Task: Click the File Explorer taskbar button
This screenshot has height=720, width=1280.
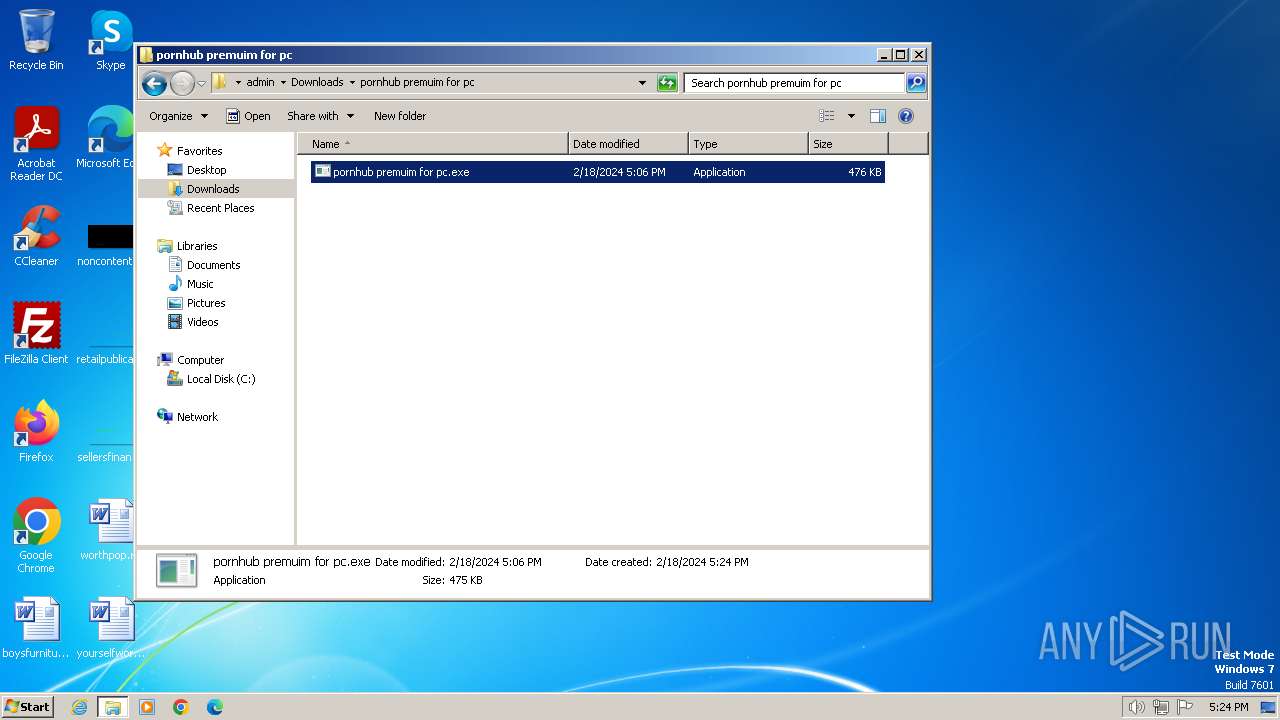Action: tap(112, 707)
